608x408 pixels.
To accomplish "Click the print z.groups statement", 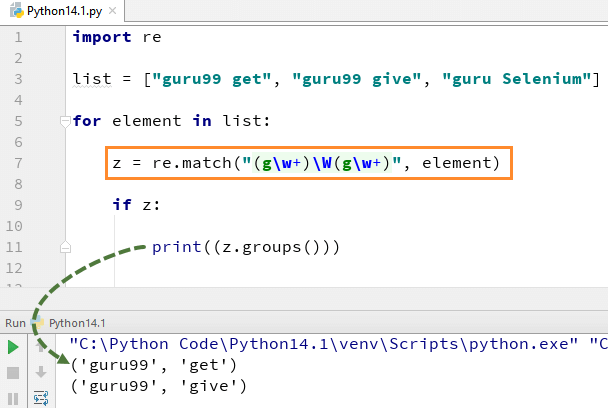I will (x=246, y=247).
